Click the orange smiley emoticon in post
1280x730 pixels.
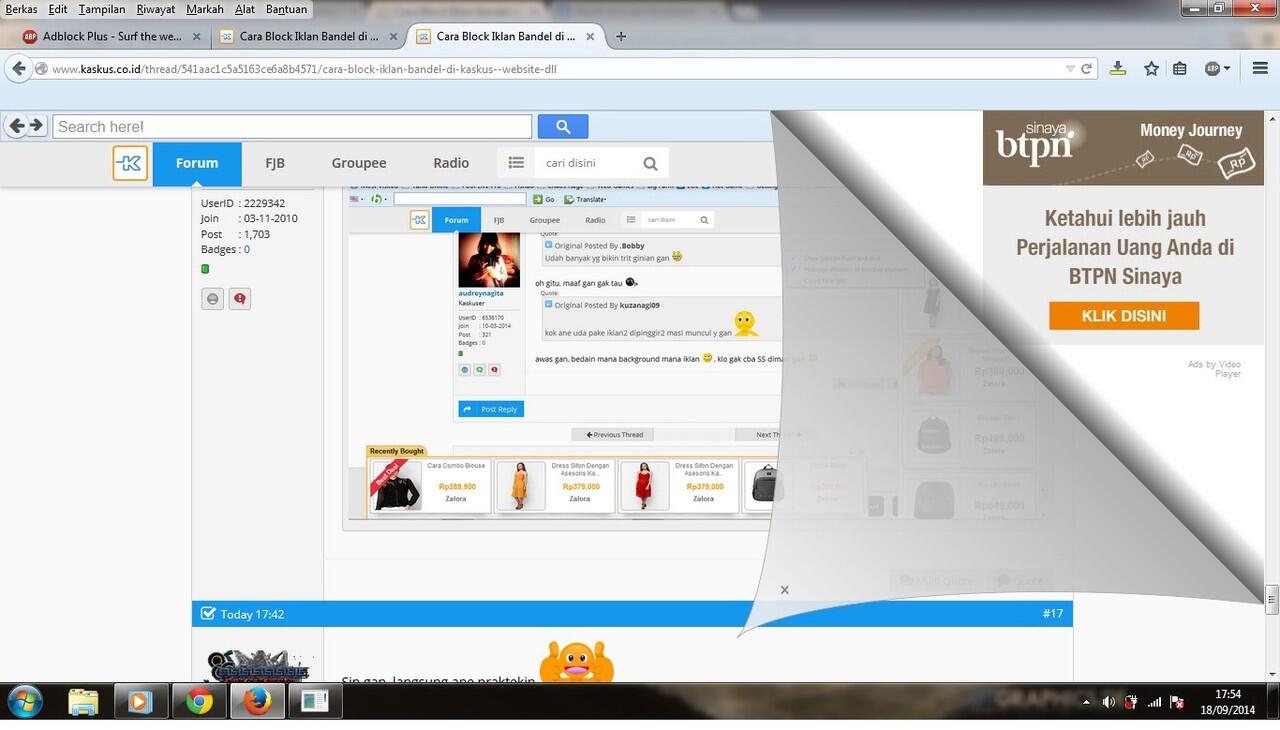click(x=577, y=662)
